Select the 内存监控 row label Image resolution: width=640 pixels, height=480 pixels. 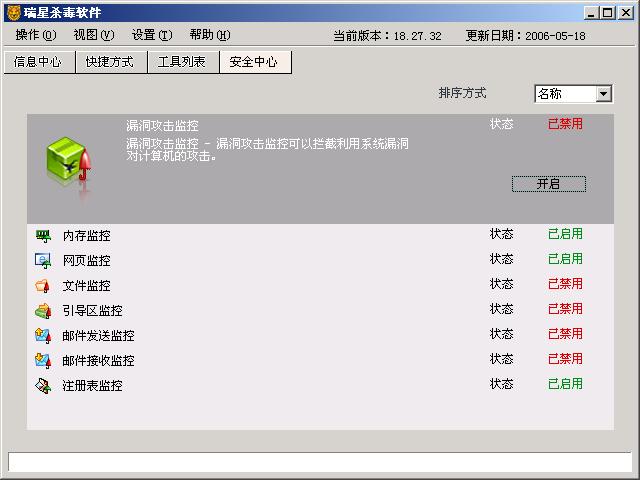(x=87, y=236)
